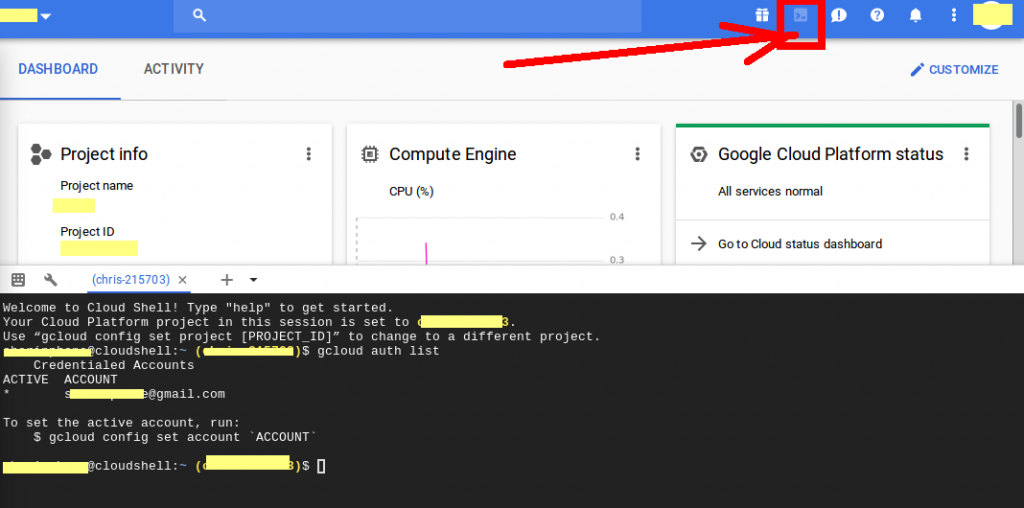The width and height of the screenshot is (1024, 508).
Task: Click the 'Project name' label
Action: tap(97, 186)
